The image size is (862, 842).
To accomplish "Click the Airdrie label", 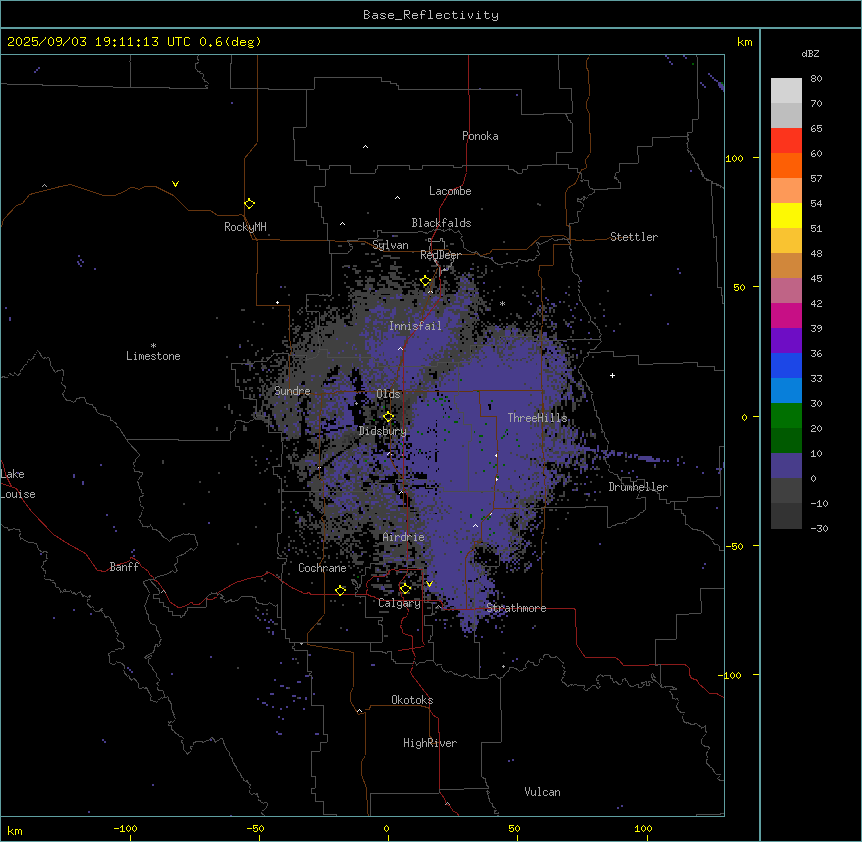I will tap(404, 537).
